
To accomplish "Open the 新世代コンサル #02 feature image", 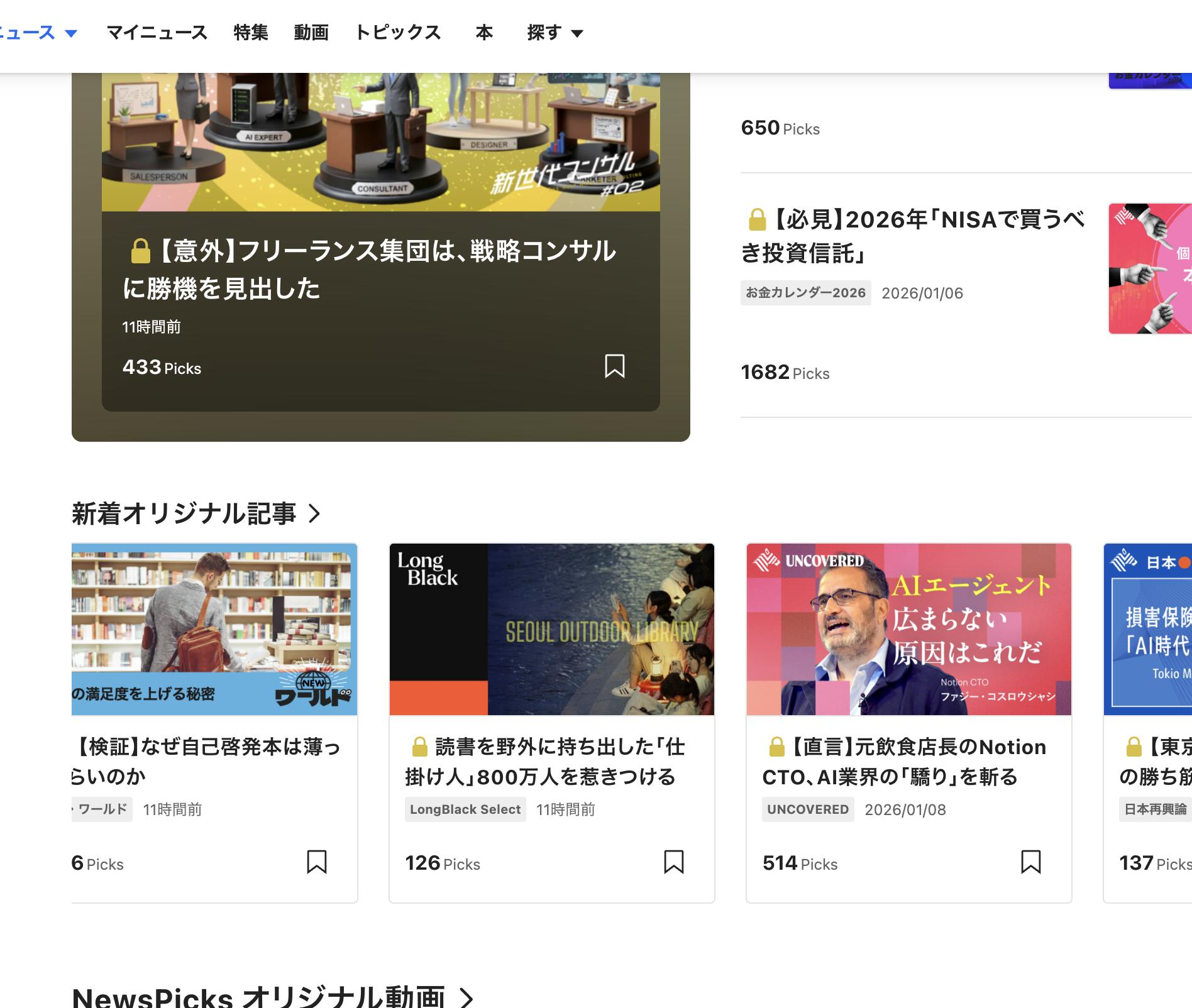I will tap(381, 142).
